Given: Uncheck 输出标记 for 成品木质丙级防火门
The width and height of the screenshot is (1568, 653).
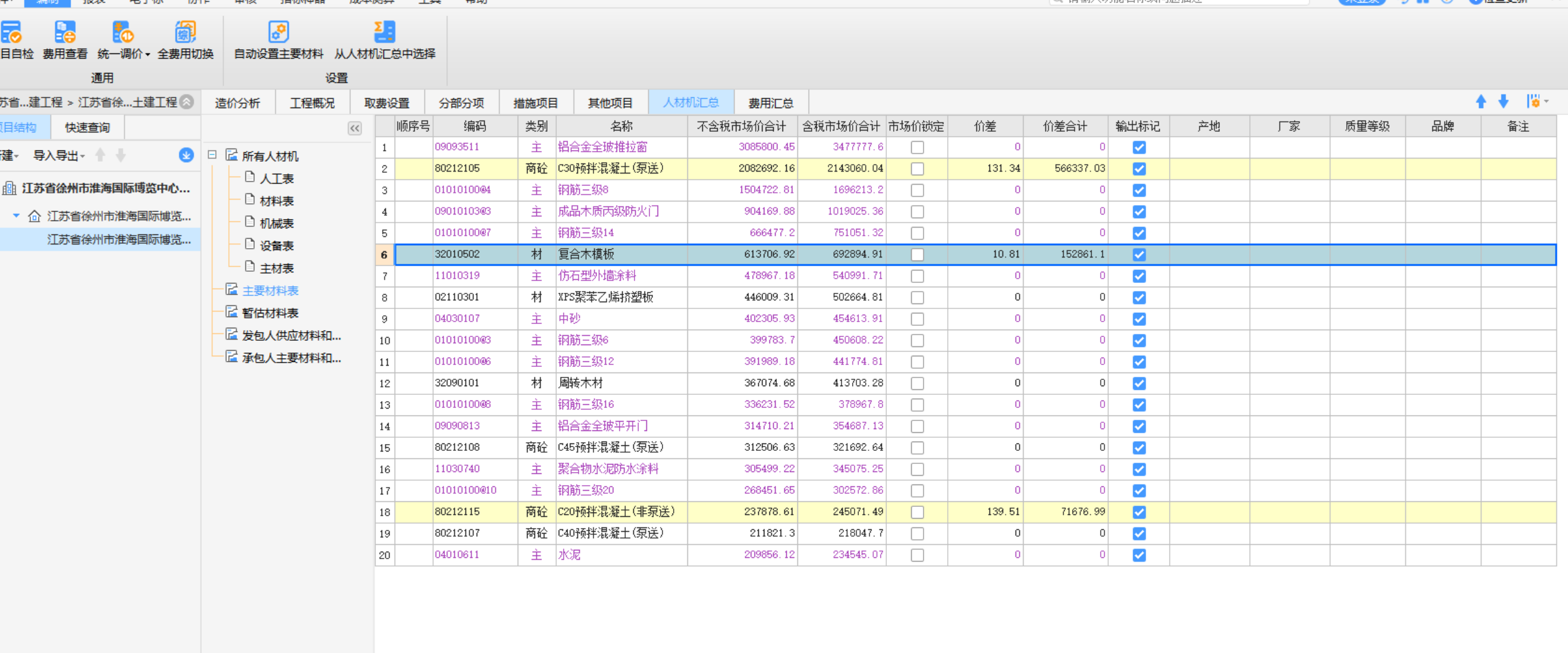Looking at the screenshot, I should [1139, 211].
